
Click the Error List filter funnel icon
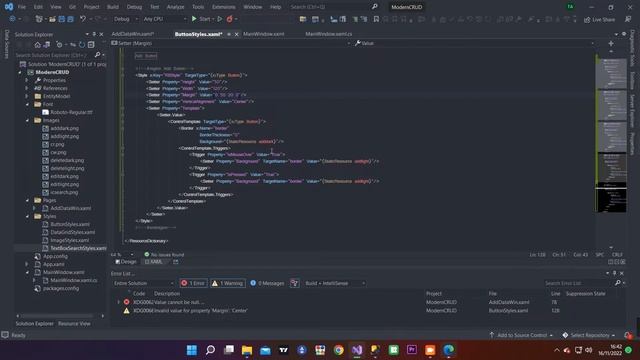coord(294,283)
